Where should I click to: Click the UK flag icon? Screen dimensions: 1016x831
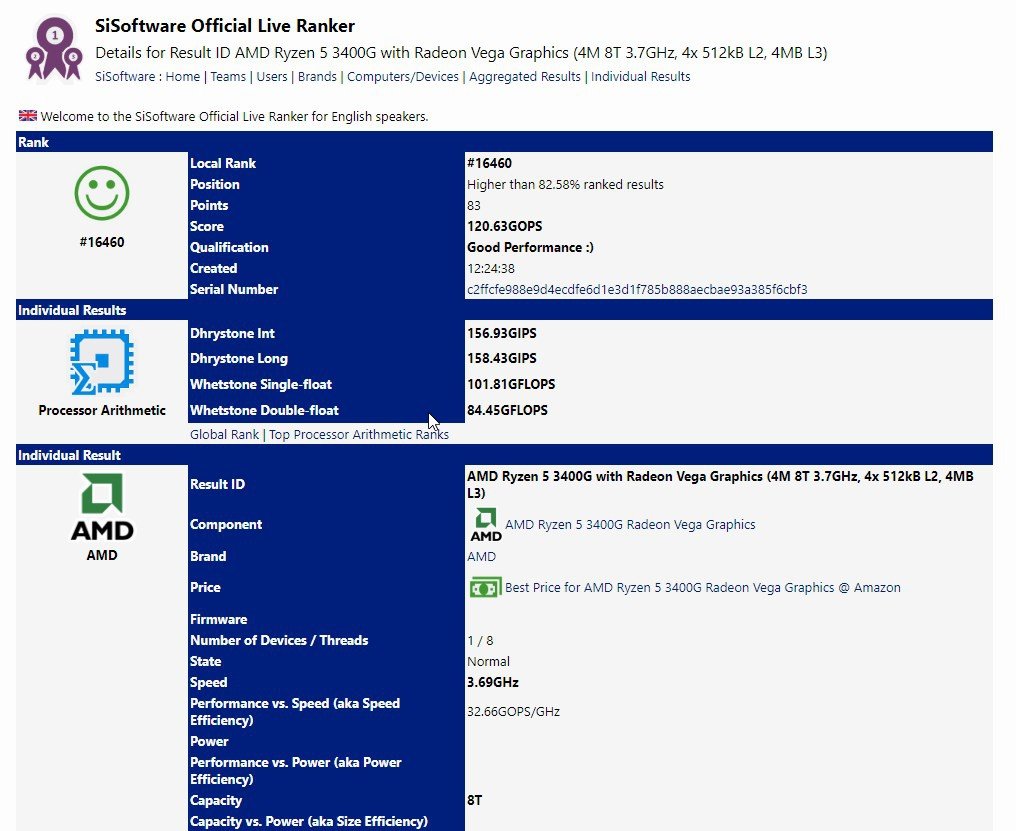pos(28,115)
